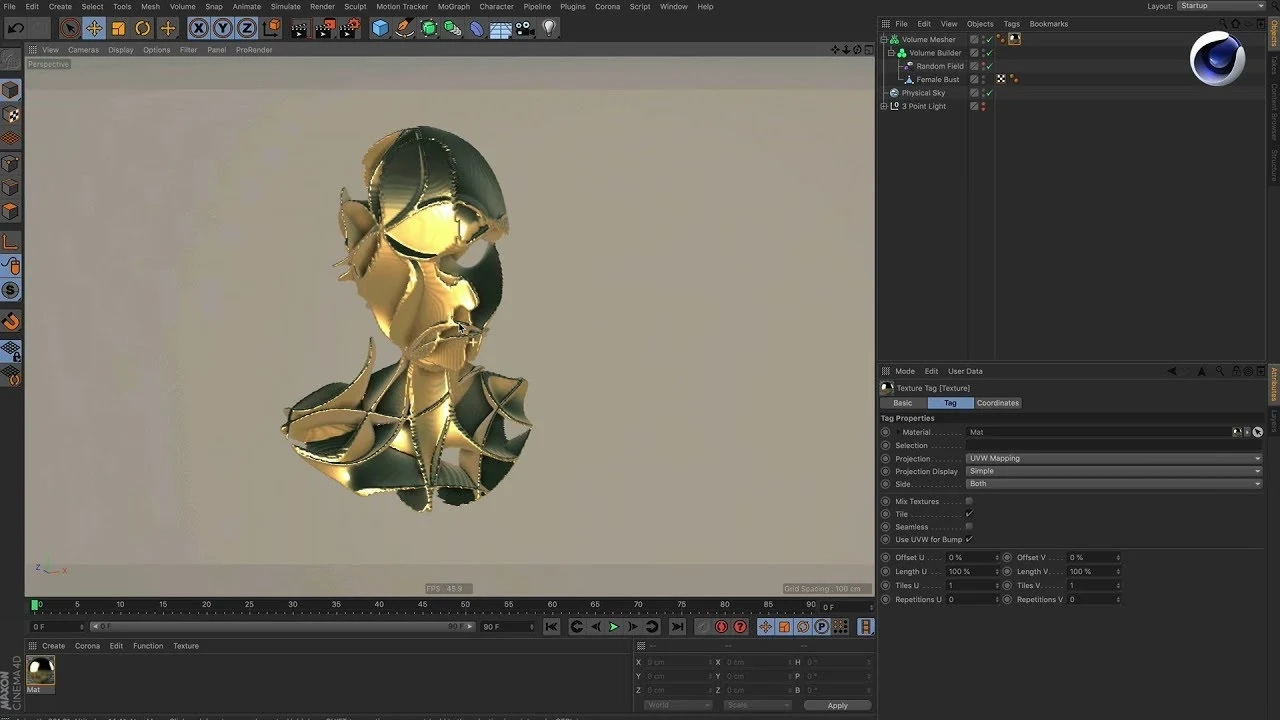Open the Edit Render Settings icon
The width and height of the screenshot is (1280, 720).
[350, 28]
